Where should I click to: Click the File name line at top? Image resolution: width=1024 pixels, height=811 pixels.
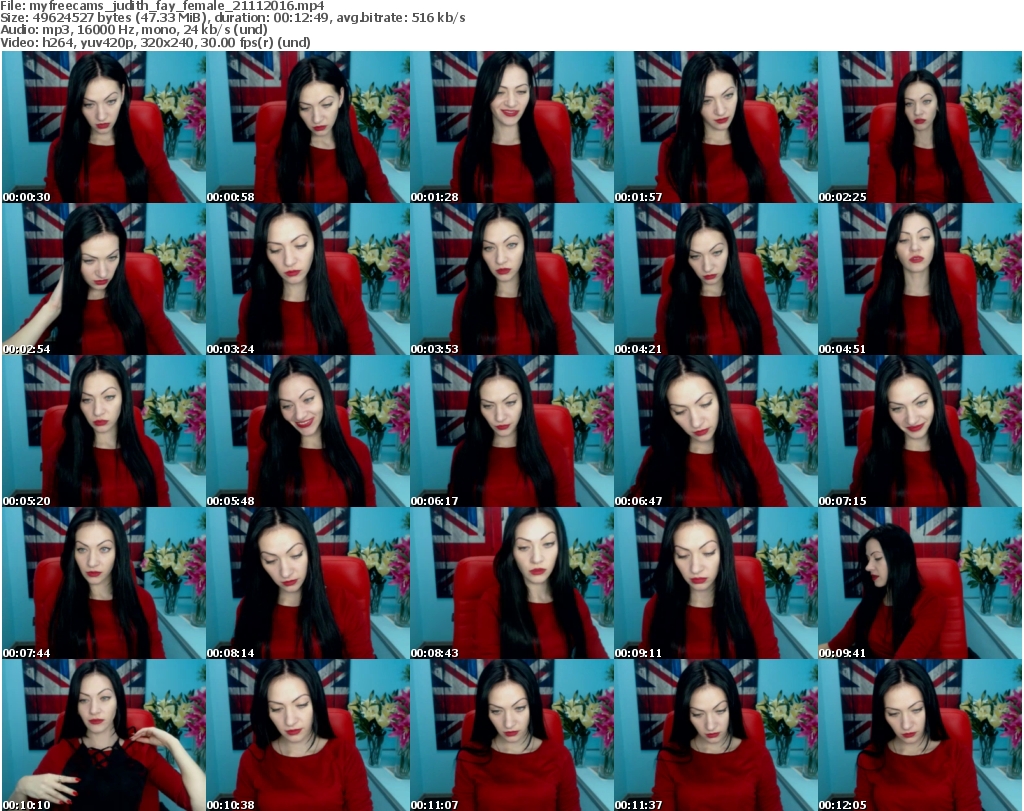point(162,6)
